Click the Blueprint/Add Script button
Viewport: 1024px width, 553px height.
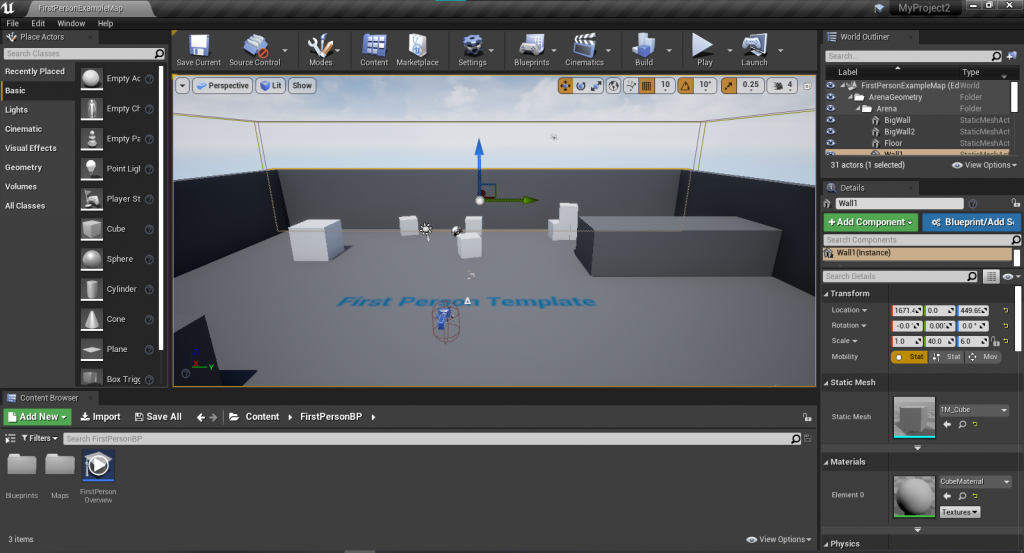[971, 222]
